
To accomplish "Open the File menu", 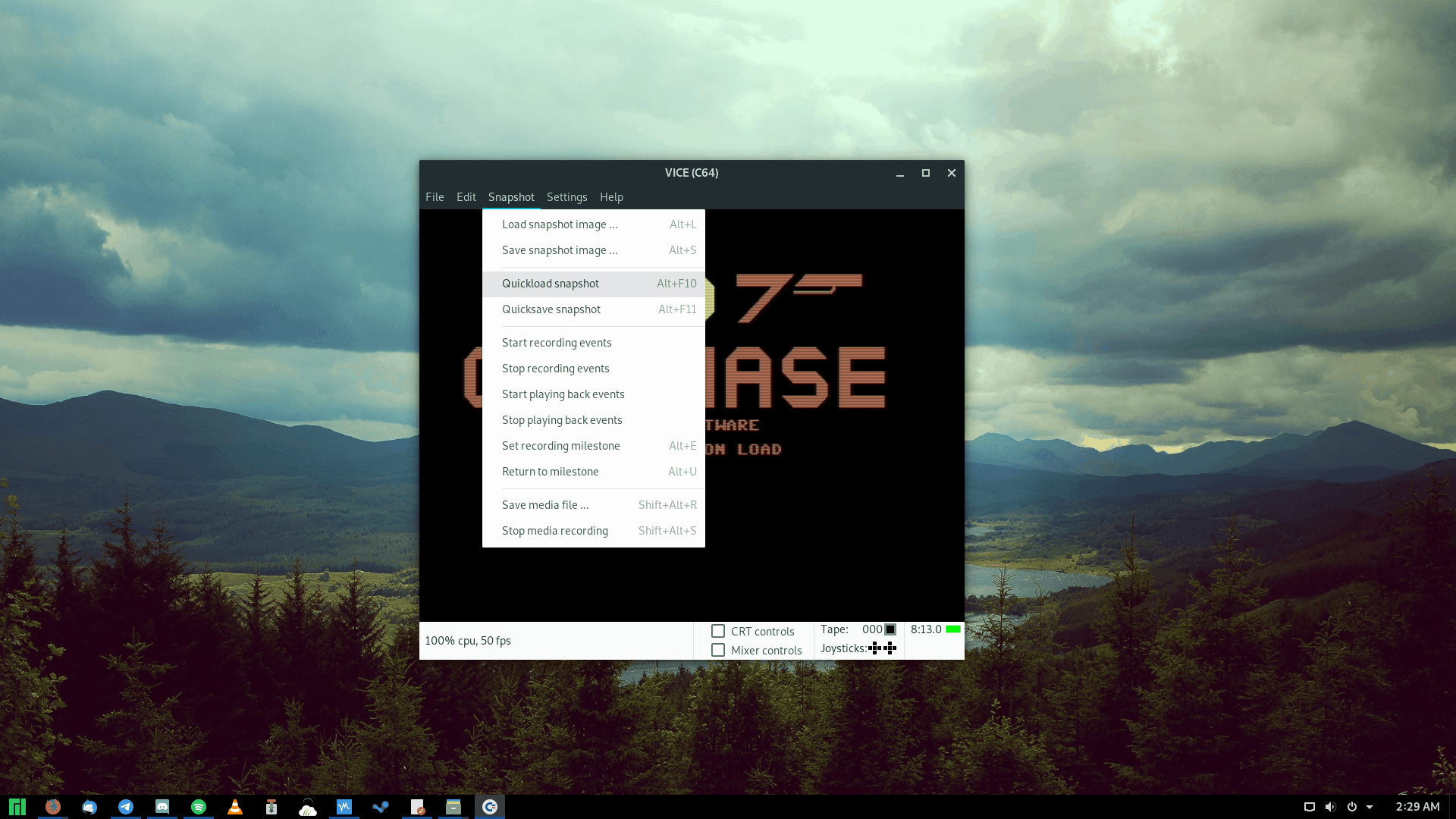I will point(435,197).
